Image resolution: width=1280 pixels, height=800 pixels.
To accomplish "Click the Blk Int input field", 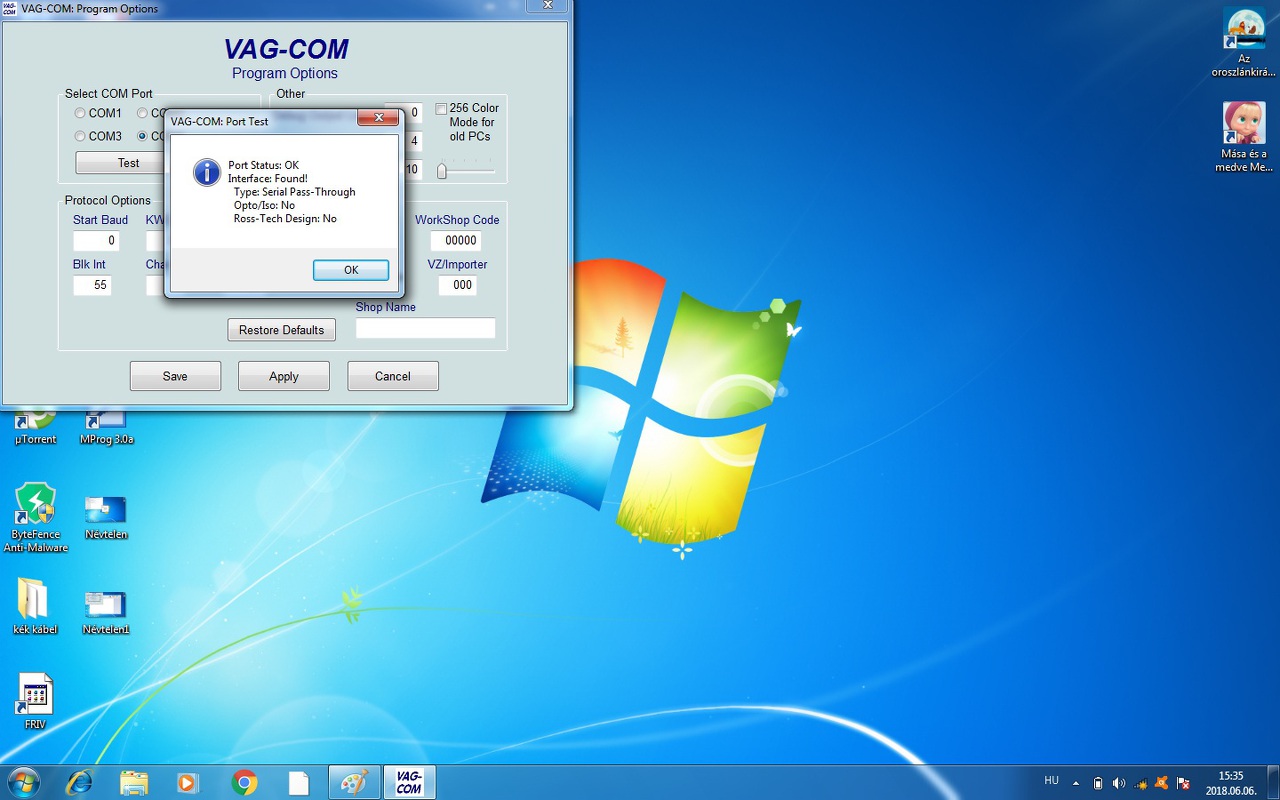I will [x=92, y=285].
